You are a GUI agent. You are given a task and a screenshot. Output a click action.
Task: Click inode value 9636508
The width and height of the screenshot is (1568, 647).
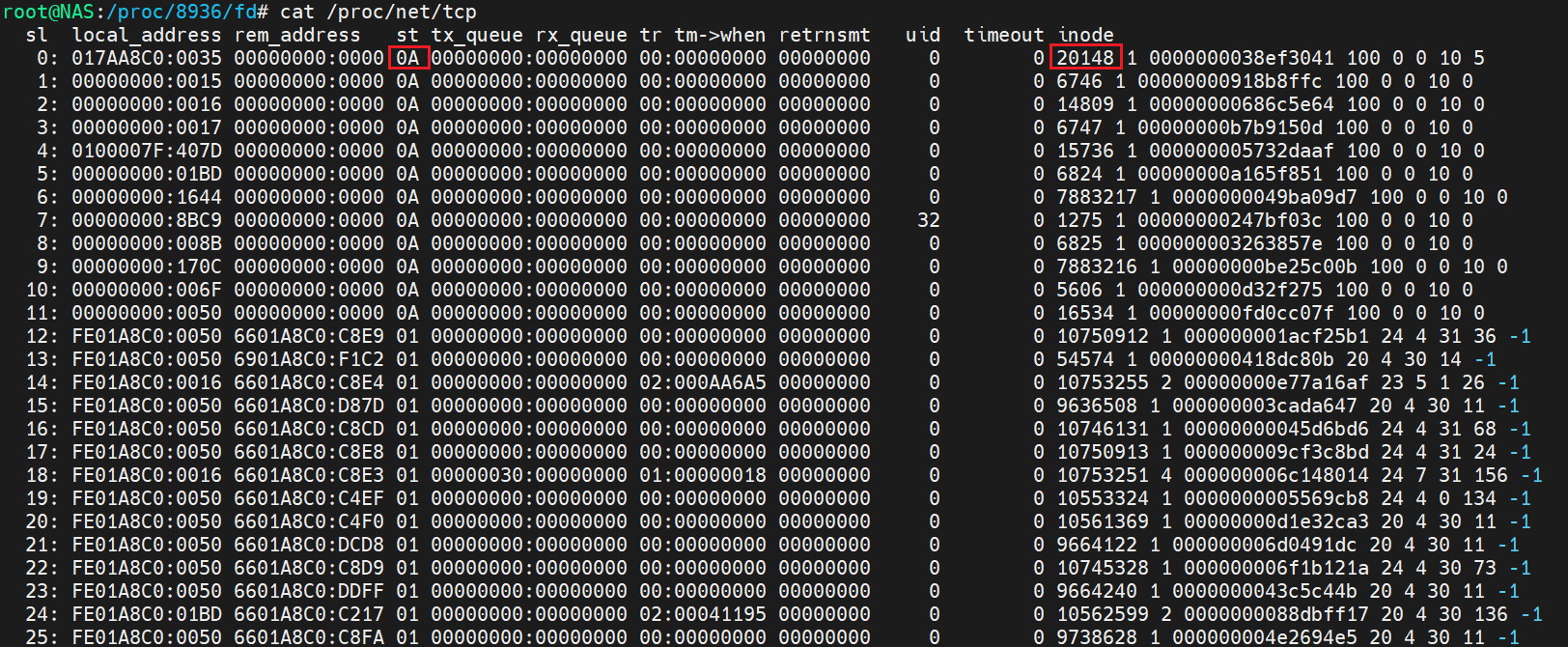(x=1097, y=406)
